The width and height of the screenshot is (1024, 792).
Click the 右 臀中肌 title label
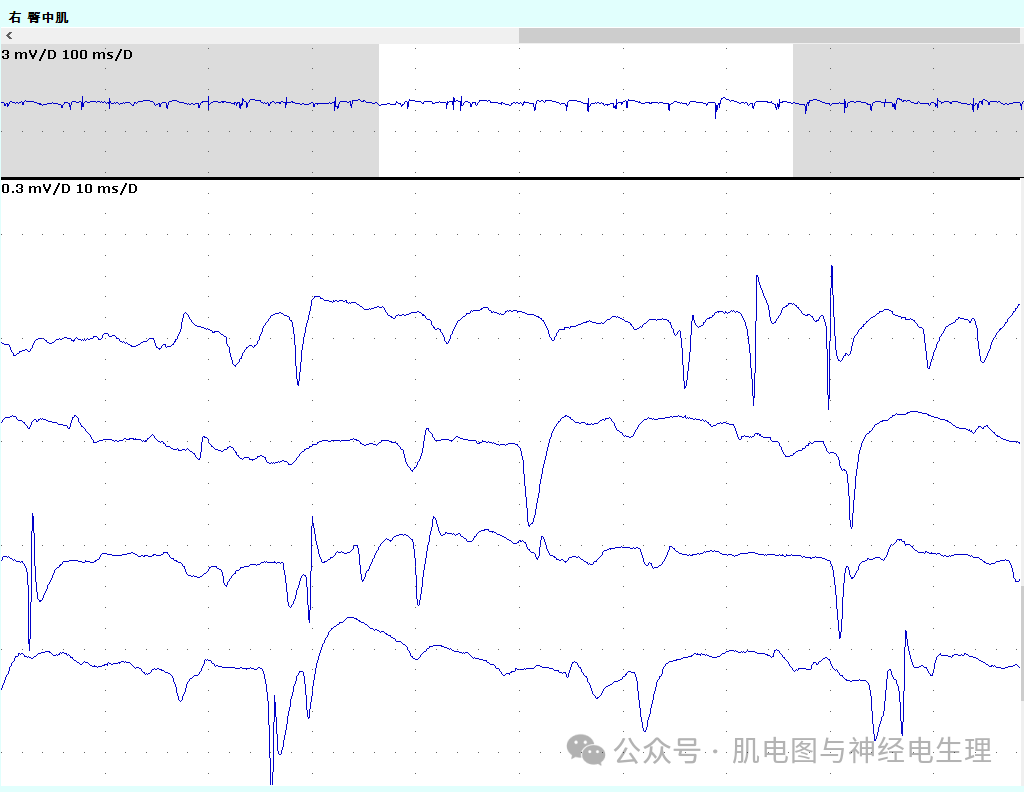[x=39, y=17]
